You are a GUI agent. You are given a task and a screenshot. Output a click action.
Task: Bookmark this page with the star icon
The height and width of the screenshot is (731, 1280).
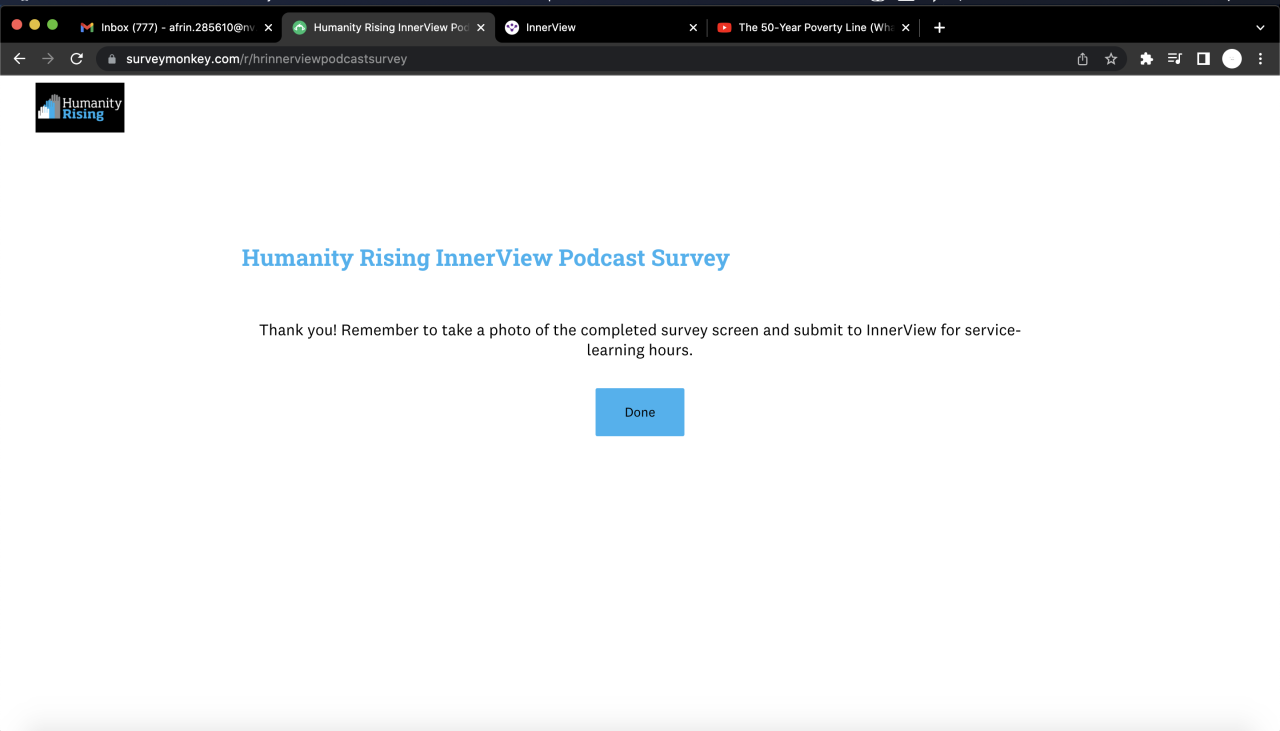(x=1111, y=59)
